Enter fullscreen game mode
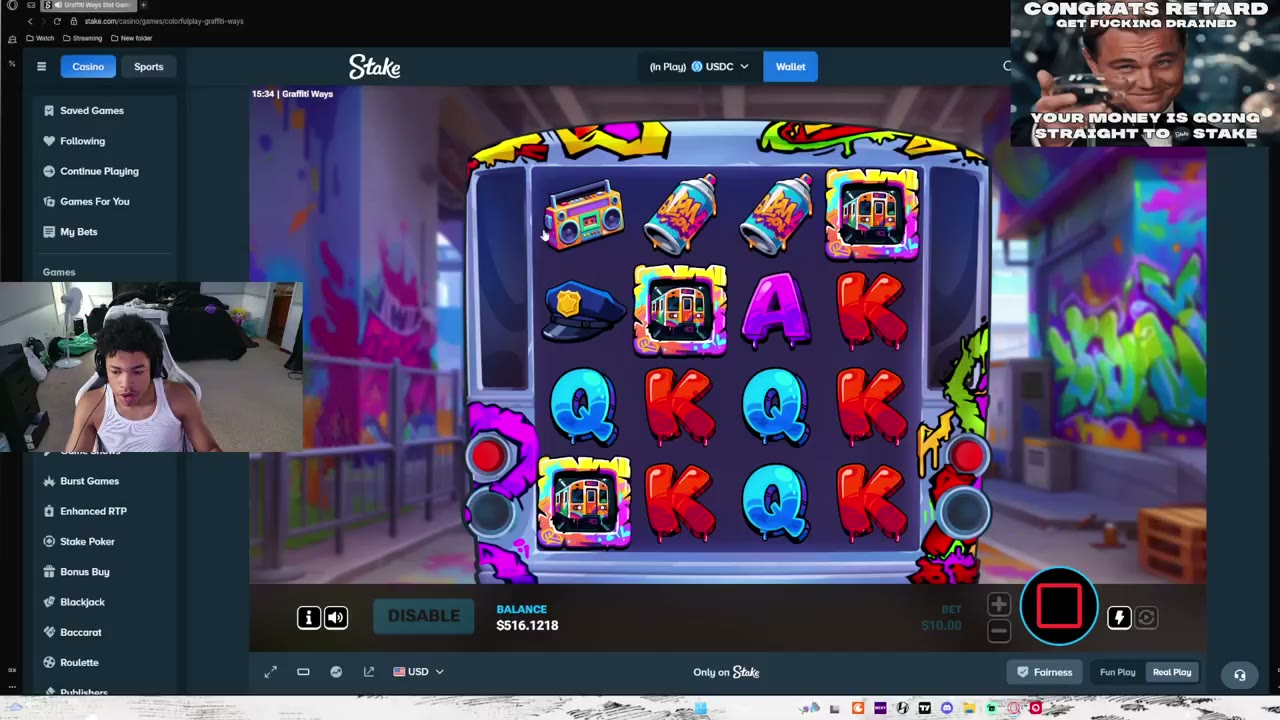1280x720 pixels. click(x=270, y=672)
